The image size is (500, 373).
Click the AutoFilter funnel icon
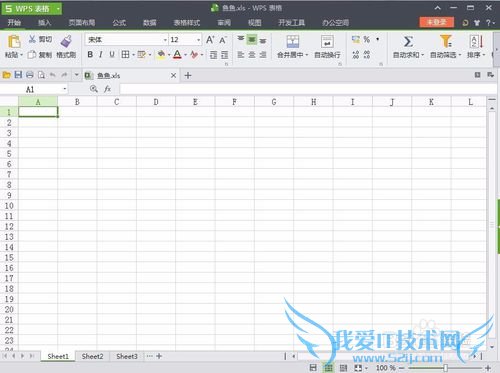(446, 41)
